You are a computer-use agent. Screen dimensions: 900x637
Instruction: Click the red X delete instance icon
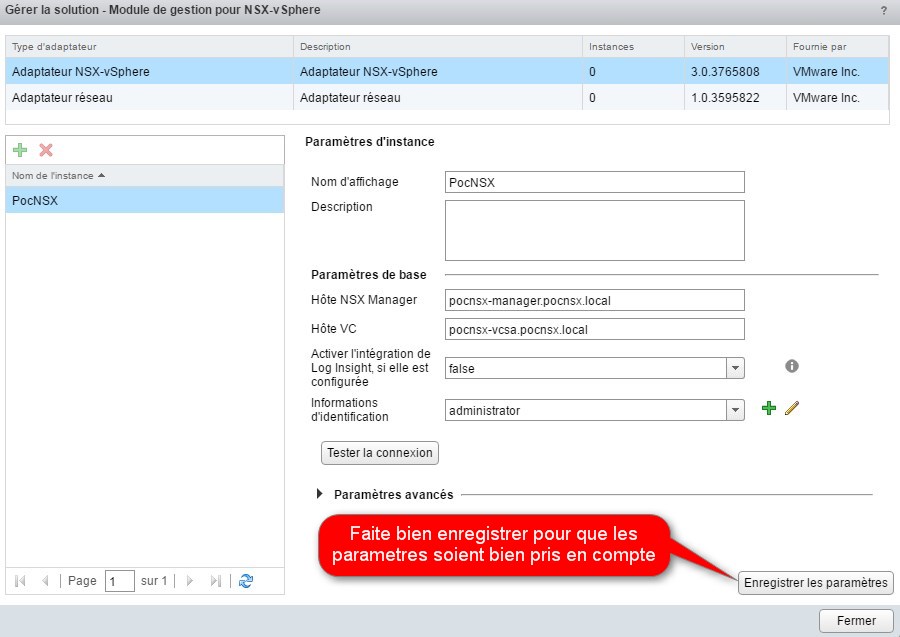[x=45, y=150]
